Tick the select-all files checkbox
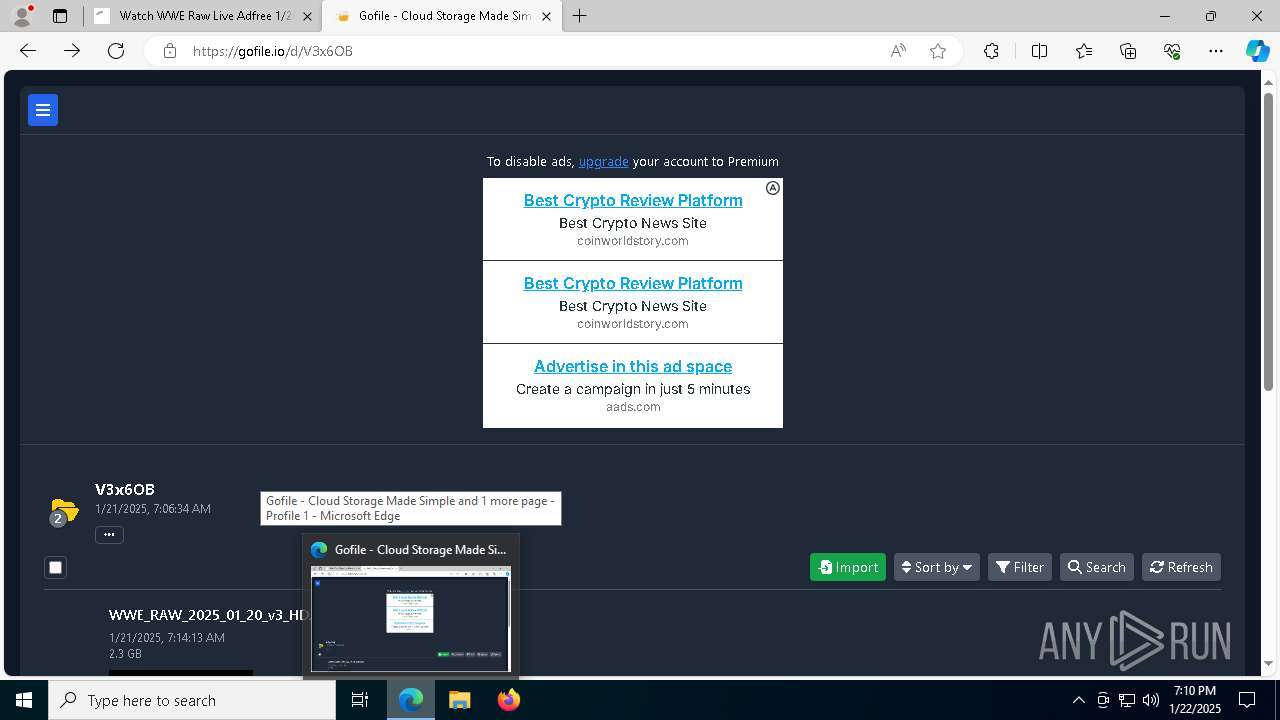The height and width of the screenshot is (720, 1280). (56, 568)
